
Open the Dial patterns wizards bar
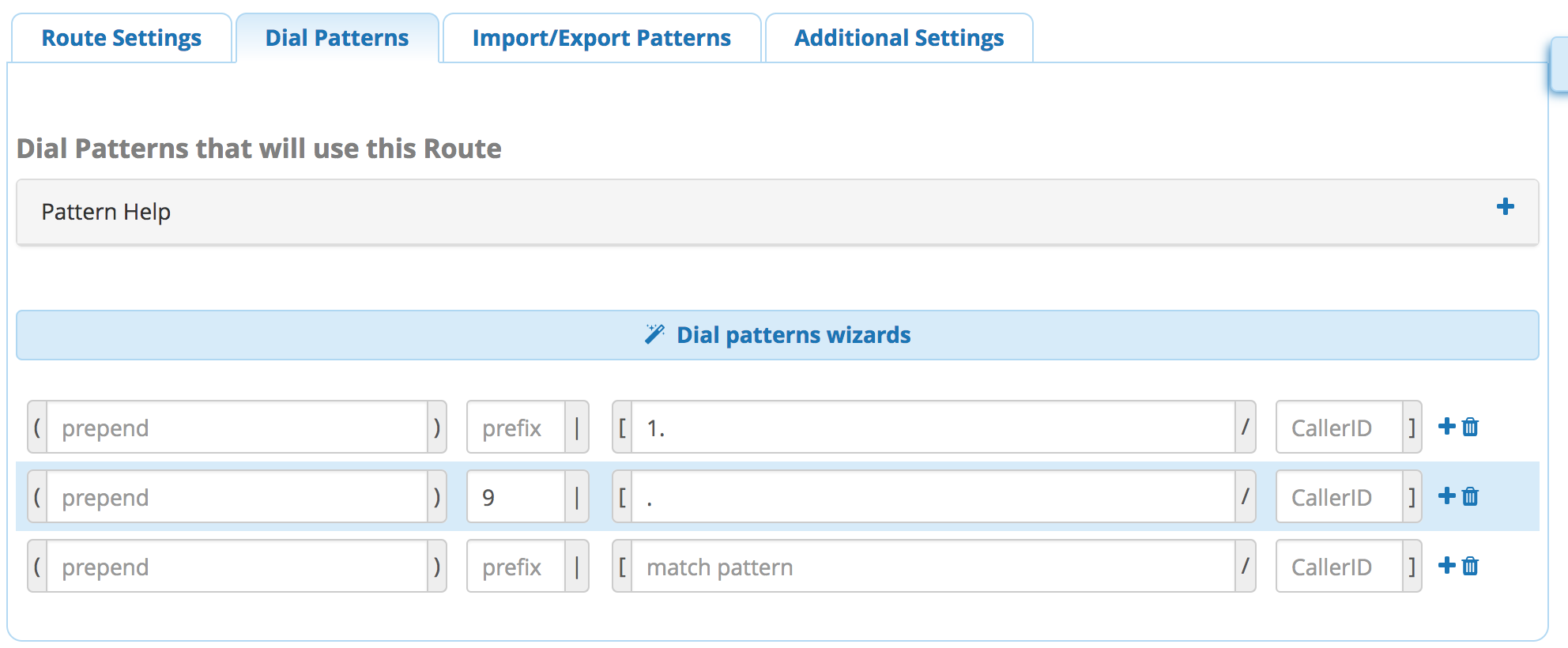coord(778,335)
